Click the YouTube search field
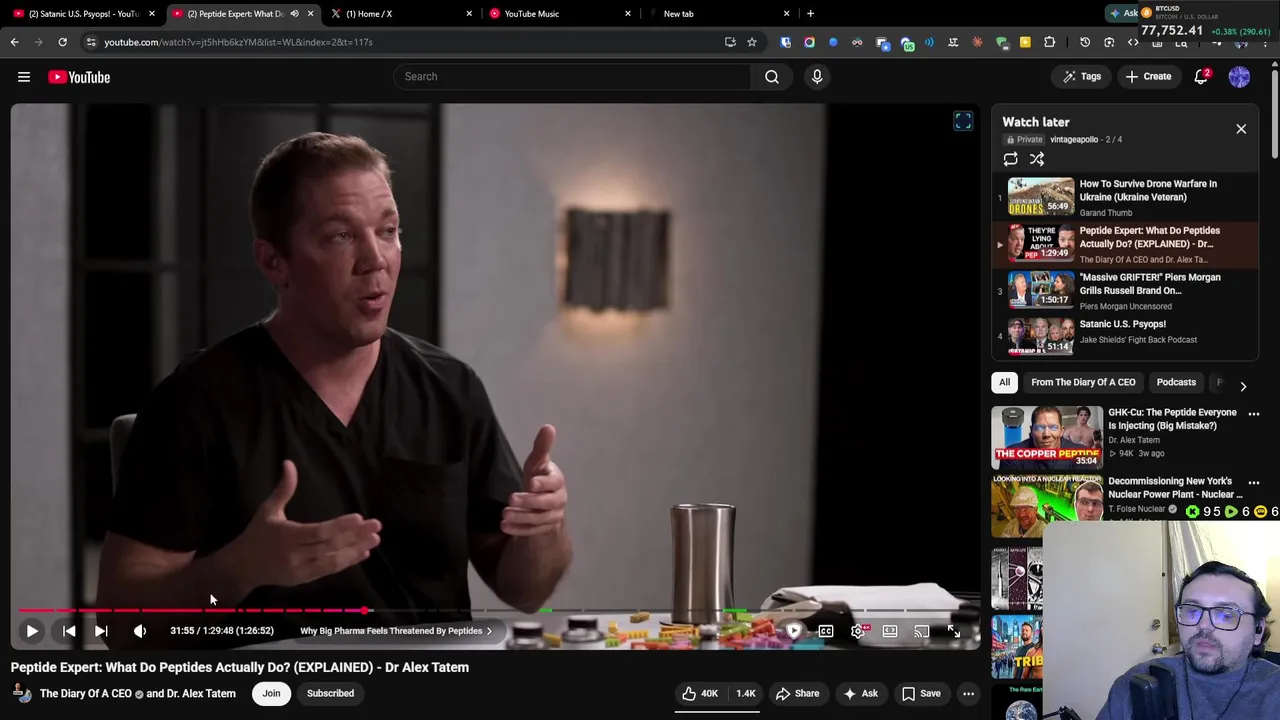 [x=571, y=77]
